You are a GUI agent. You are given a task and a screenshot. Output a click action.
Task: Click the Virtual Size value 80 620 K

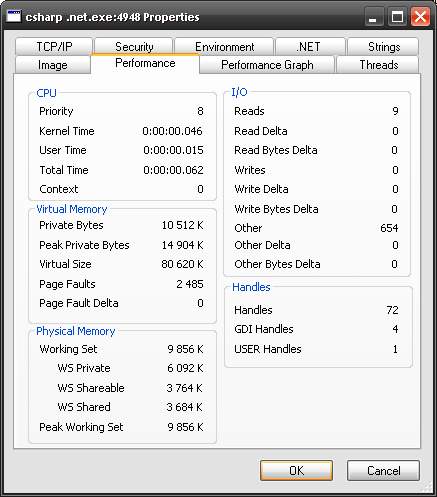tap(182, 264)
